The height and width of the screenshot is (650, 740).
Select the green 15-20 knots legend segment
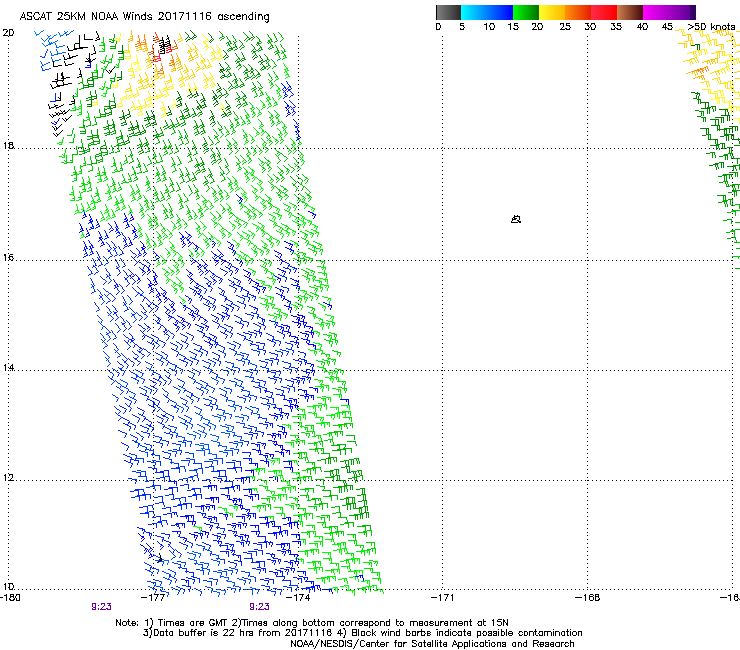pyautogui.click(x=526, y=12)
